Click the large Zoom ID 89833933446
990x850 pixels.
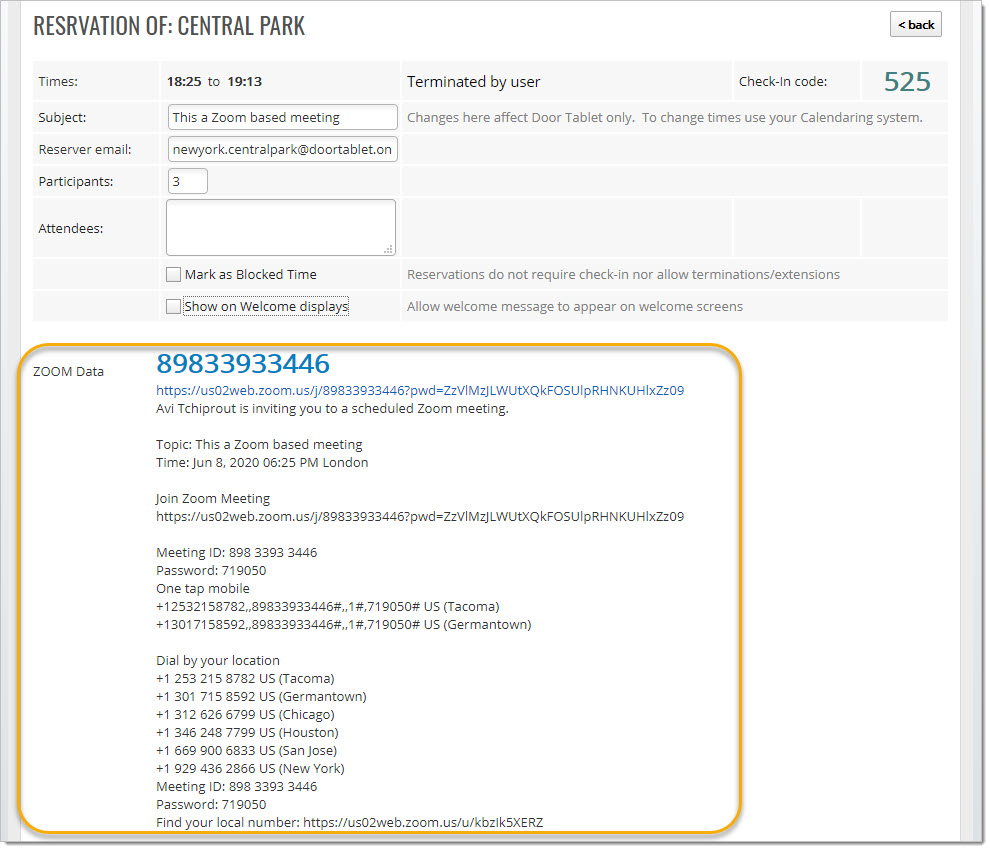(243, 364)
